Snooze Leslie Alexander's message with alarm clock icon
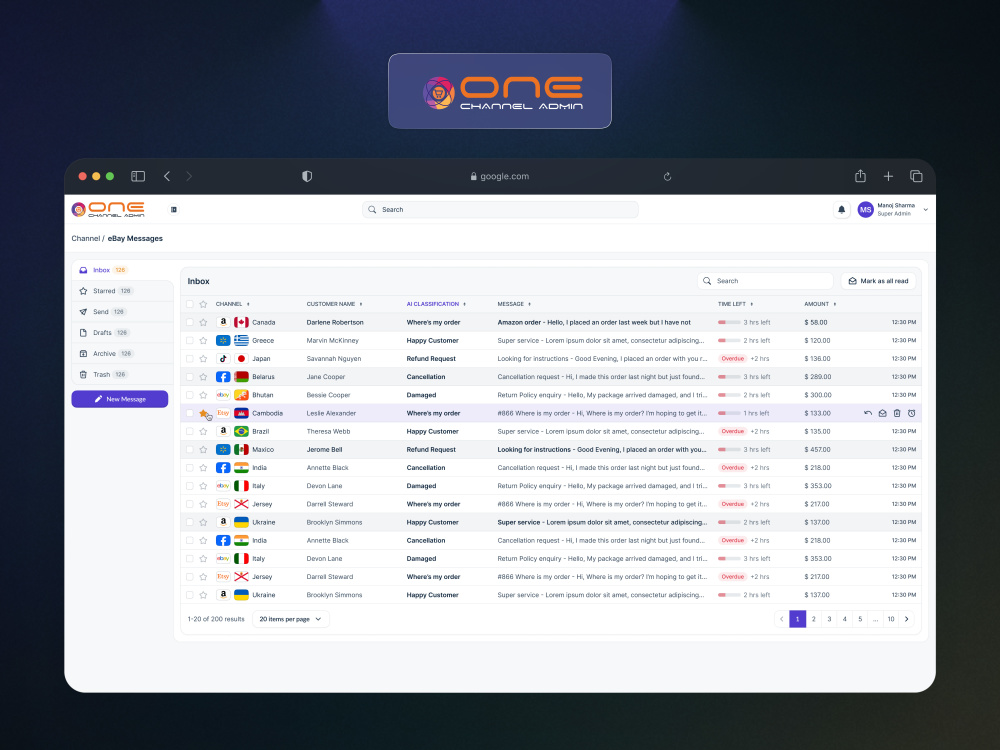The width and height of the screenshot is (1000, 750). pyautogui.click(x=912, y=413)
